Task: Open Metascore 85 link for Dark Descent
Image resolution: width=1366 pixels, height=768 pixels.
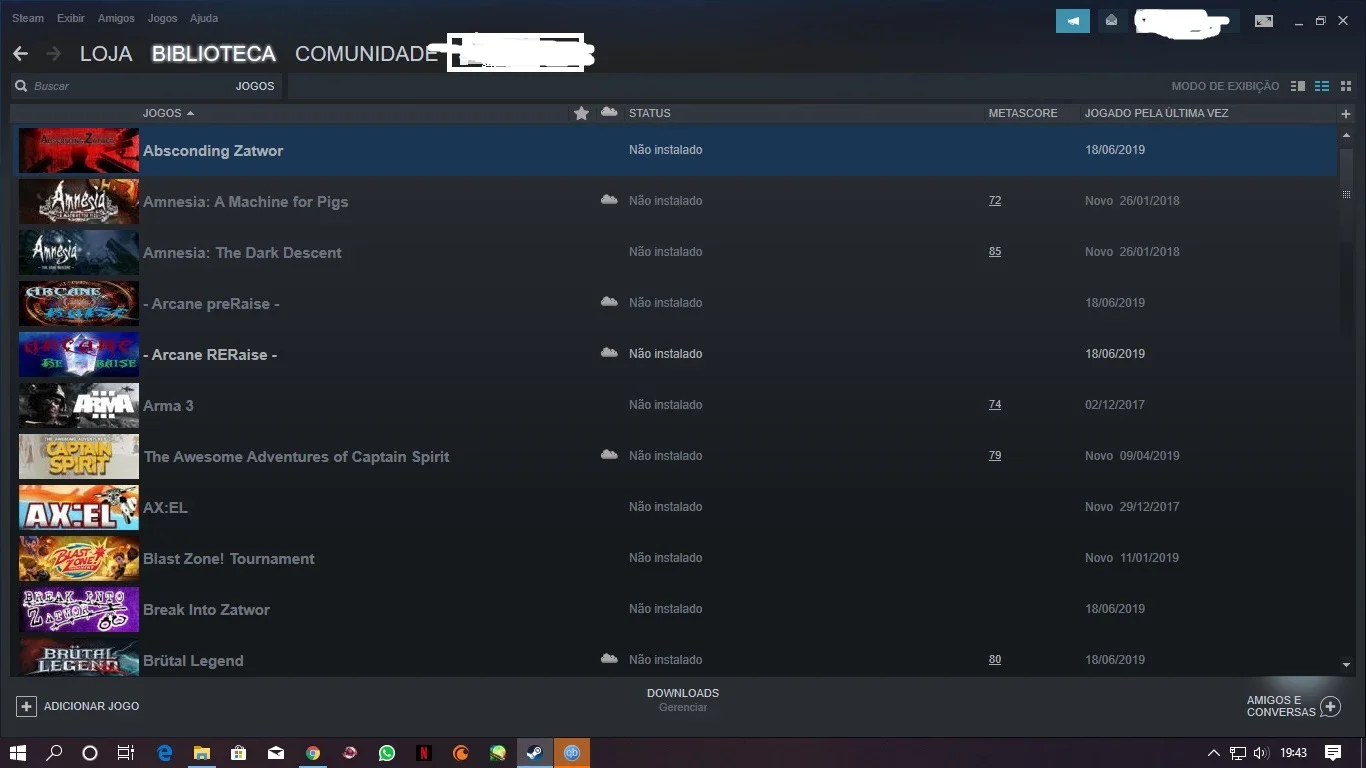Action: point(995,252)
